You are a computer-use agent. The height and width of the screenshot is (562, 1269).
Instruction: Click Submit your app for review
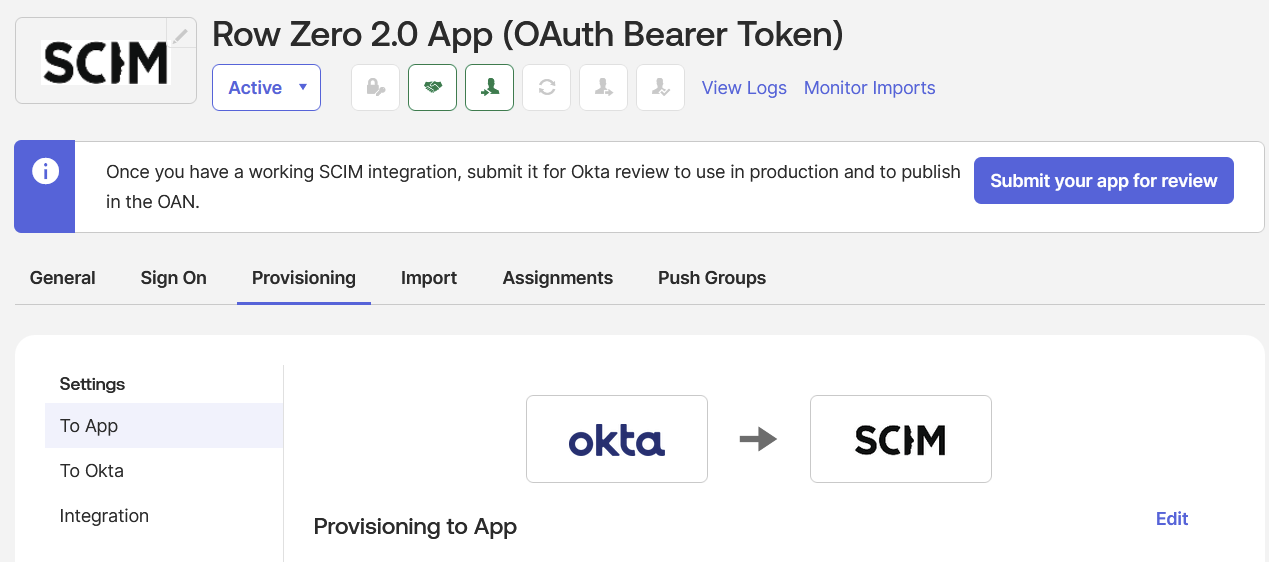[1104, 181]
